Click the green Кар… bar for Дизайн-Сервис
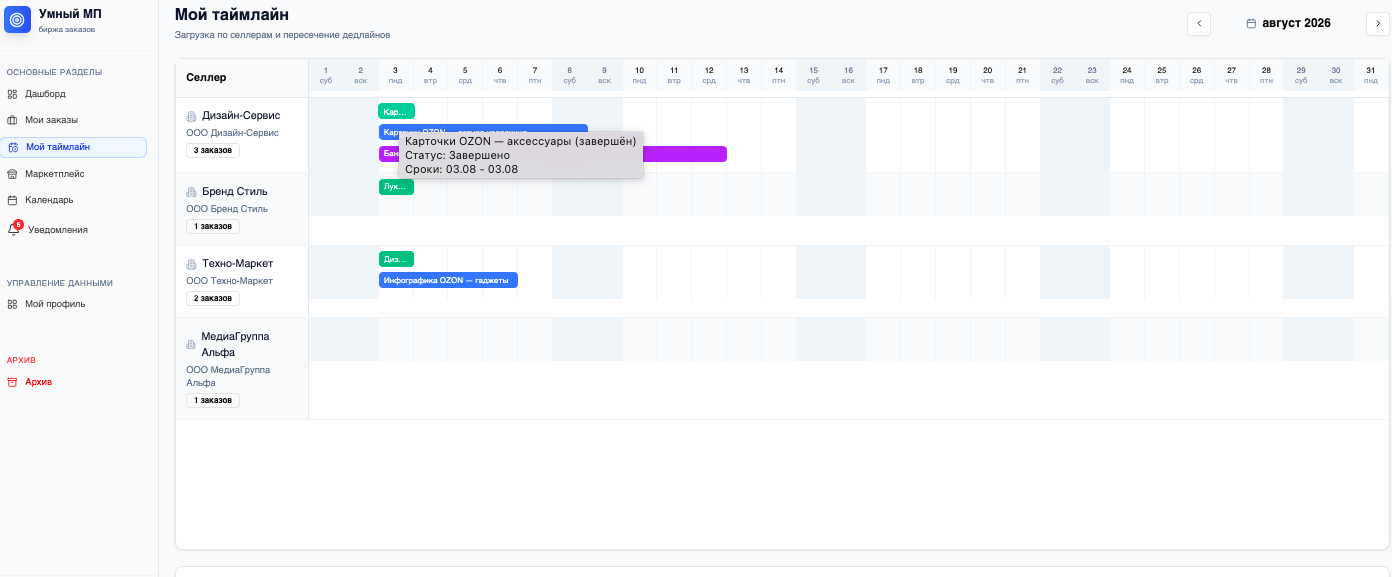The image size is (1392, 577). coord(396,111)
